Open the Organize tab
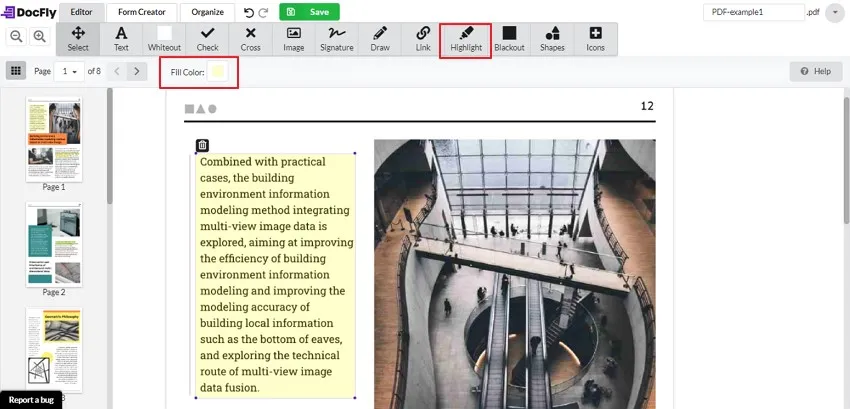This screenshot has width=850, height=409. pos(208,13)
